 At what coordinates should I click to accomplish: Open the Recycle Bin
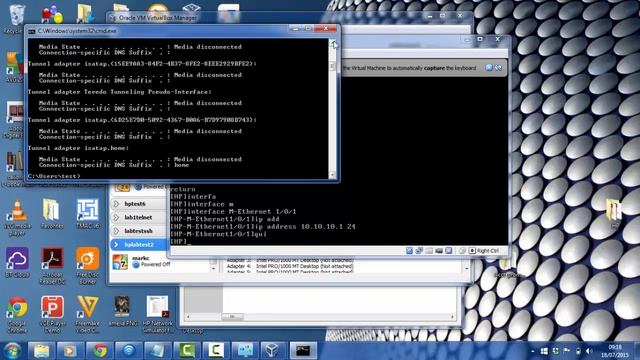coord(16,18)
